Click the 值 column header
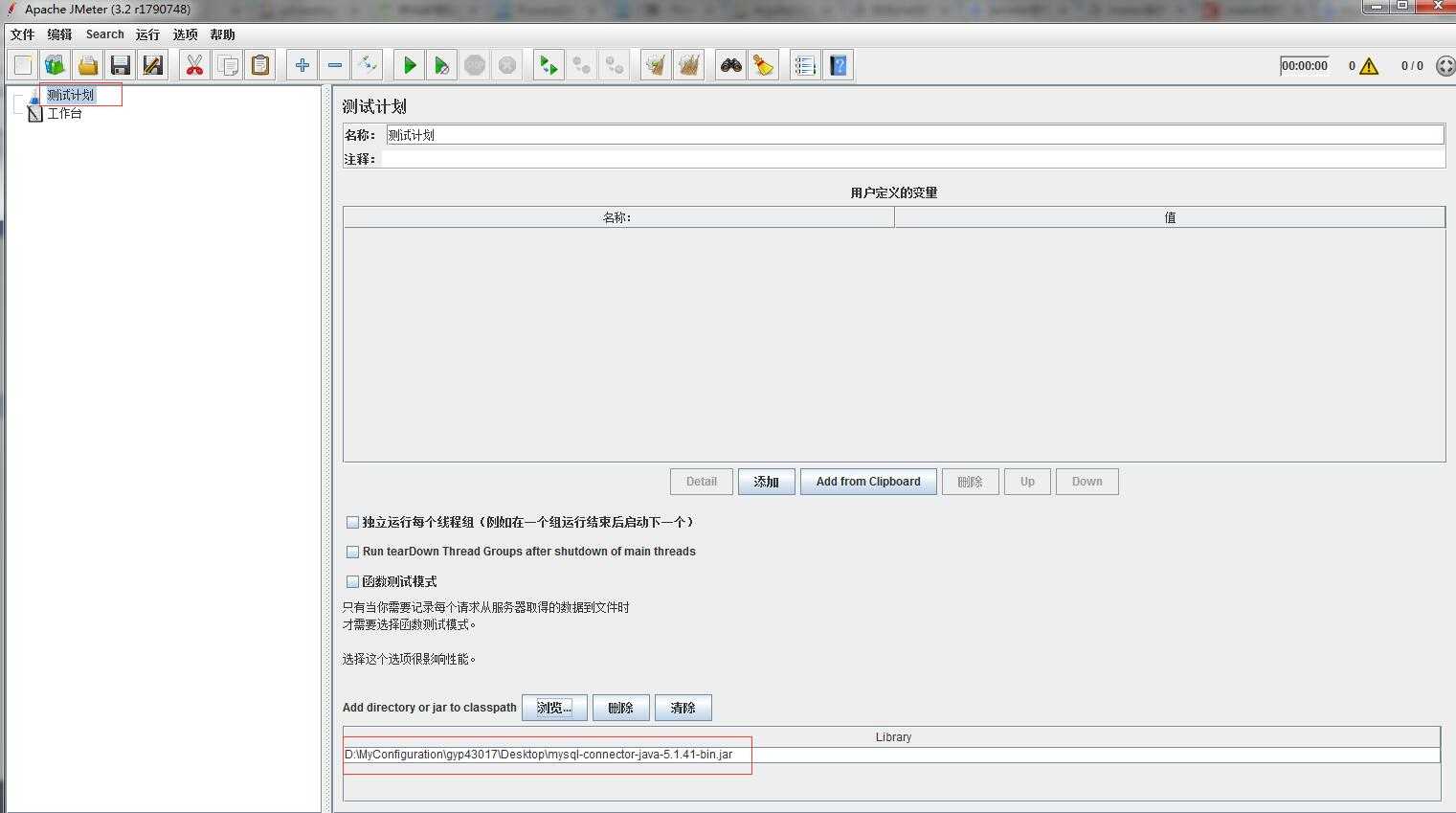The image size is (1456, 813). (x=1170, y=217)
